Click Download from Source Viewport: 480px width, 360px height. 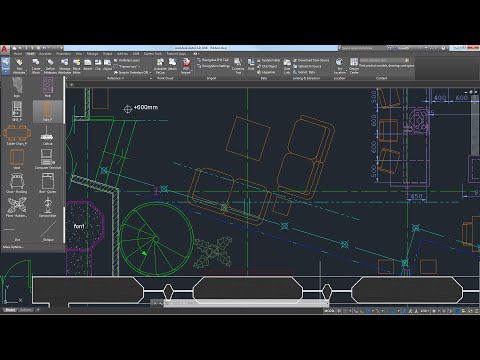pos(311,60)
